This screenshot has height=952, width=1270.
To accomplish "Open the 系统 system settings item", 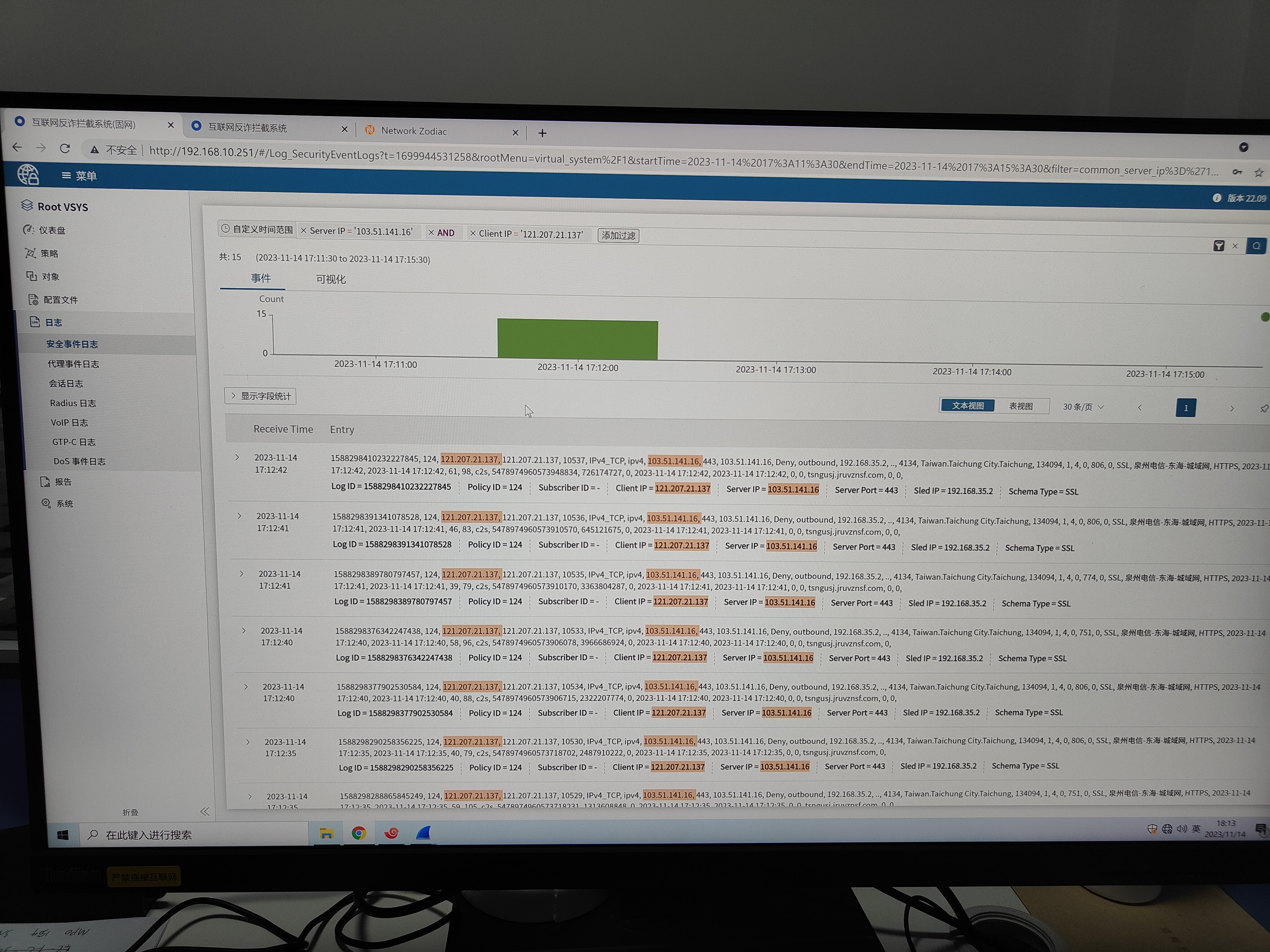I will tap(64, 503).
